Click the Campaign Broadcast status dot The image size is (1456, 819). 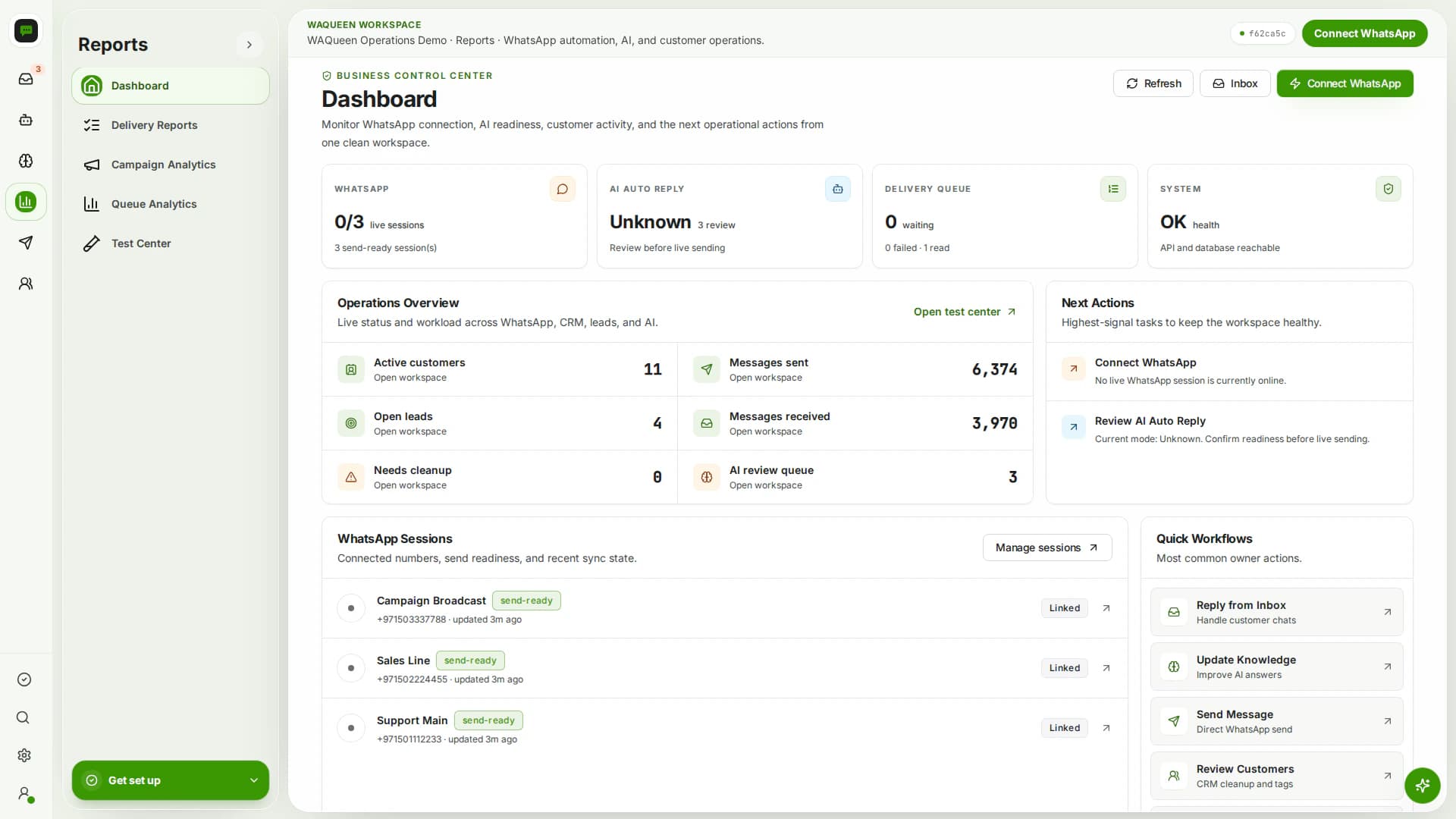tap(351, 608)
